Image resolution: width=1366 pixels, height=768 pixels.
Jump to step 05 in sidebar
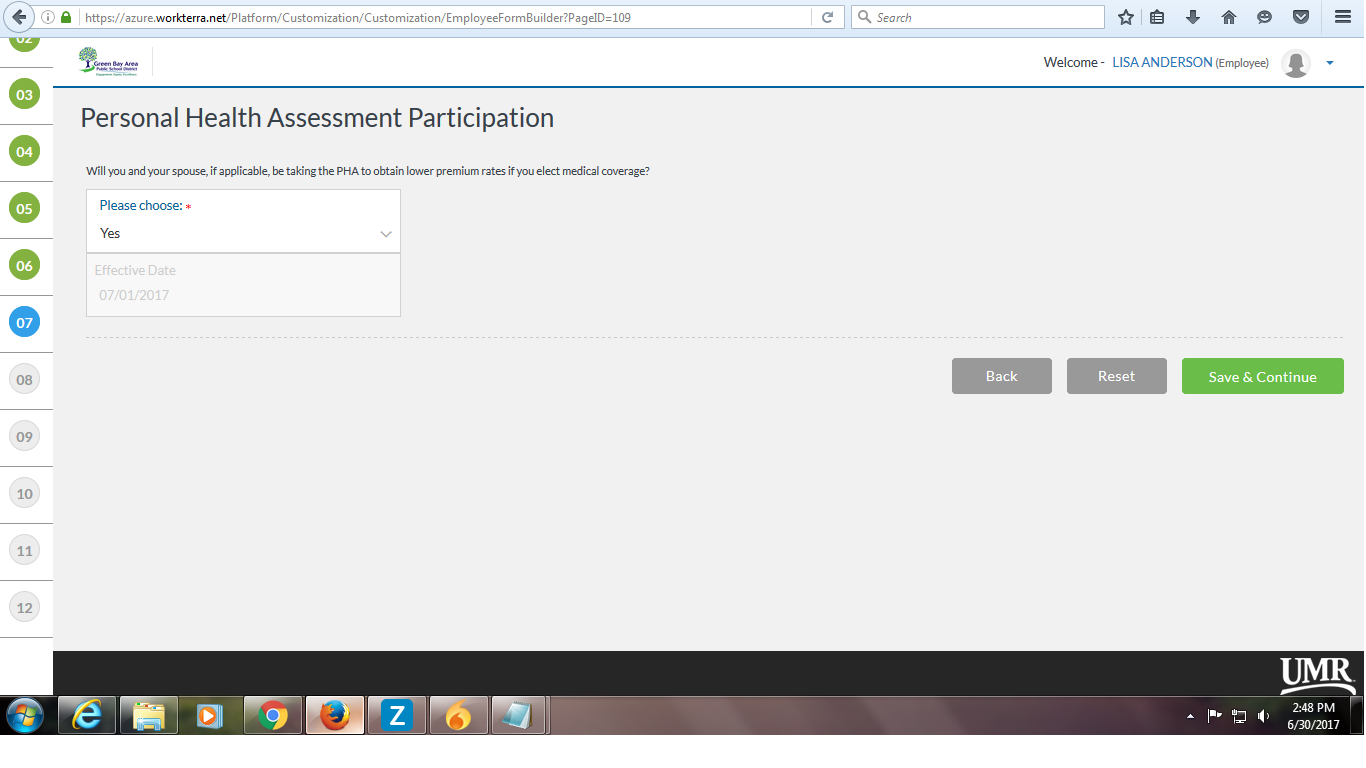pos(24,209)
